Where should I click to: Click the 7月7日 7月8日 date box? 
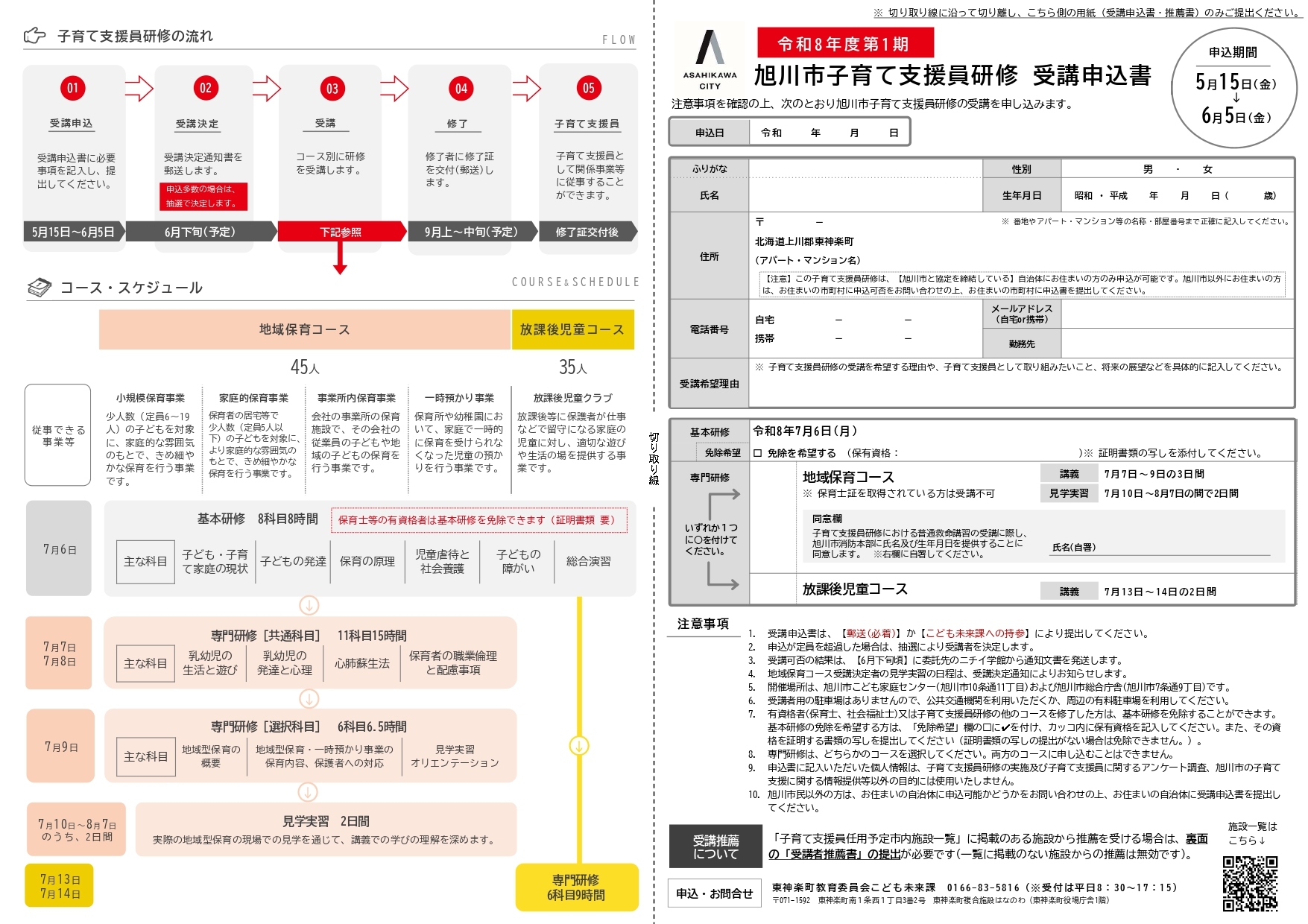coord(59,654)
